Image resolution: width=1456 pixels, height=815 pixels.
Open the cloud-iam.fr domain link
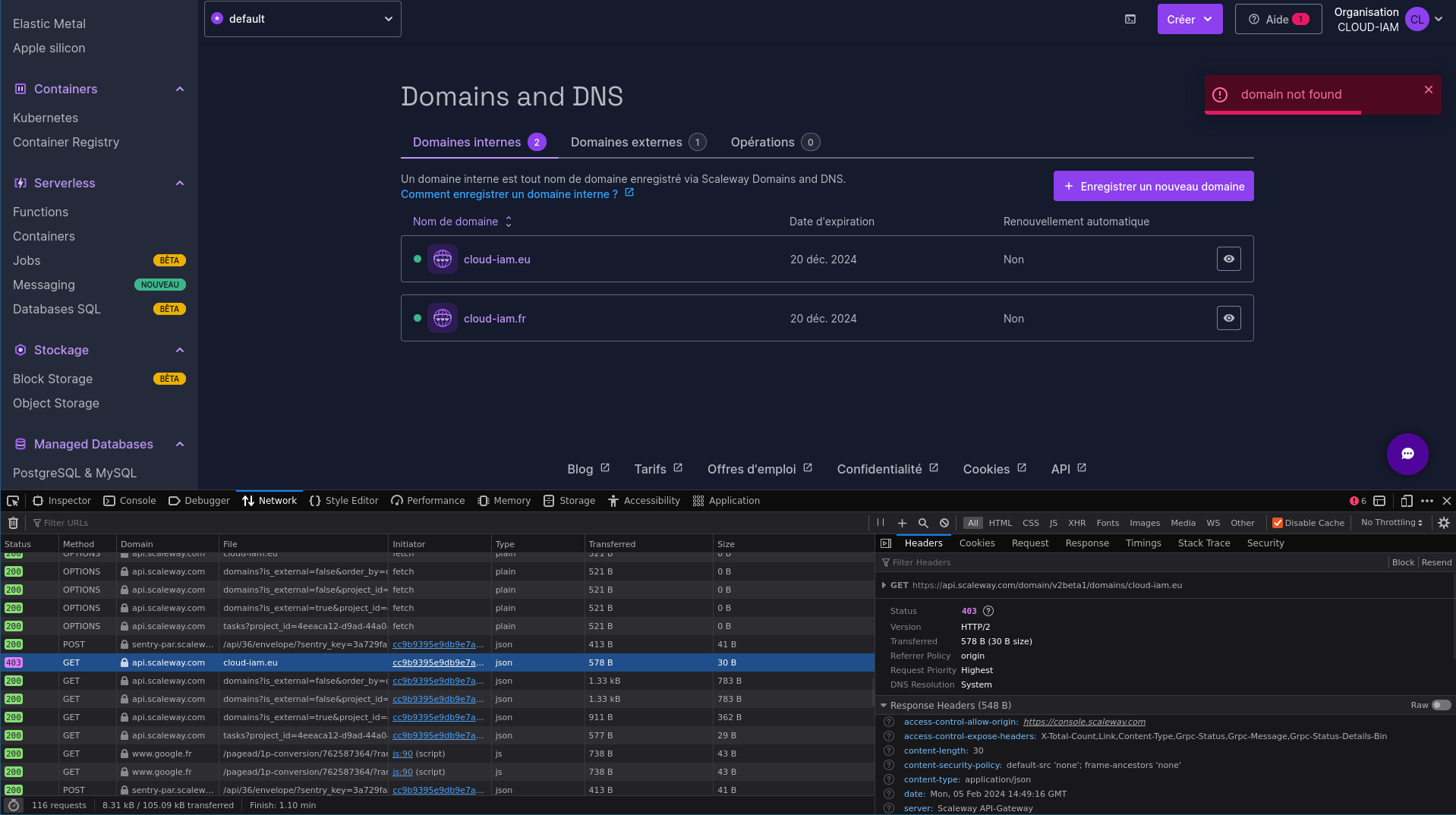click(495, 319)
